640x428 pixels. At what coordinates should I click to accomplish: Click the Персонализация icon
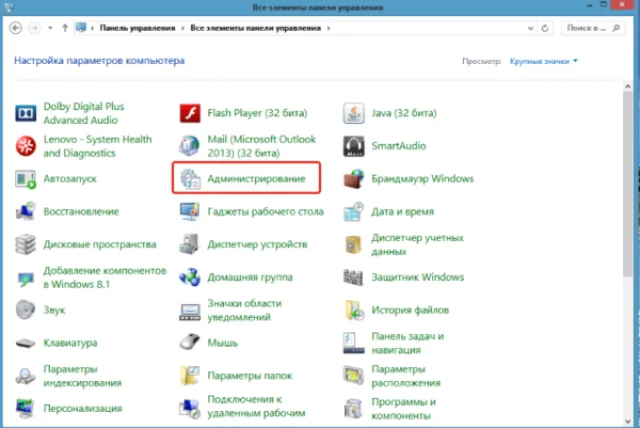point(25,408)
